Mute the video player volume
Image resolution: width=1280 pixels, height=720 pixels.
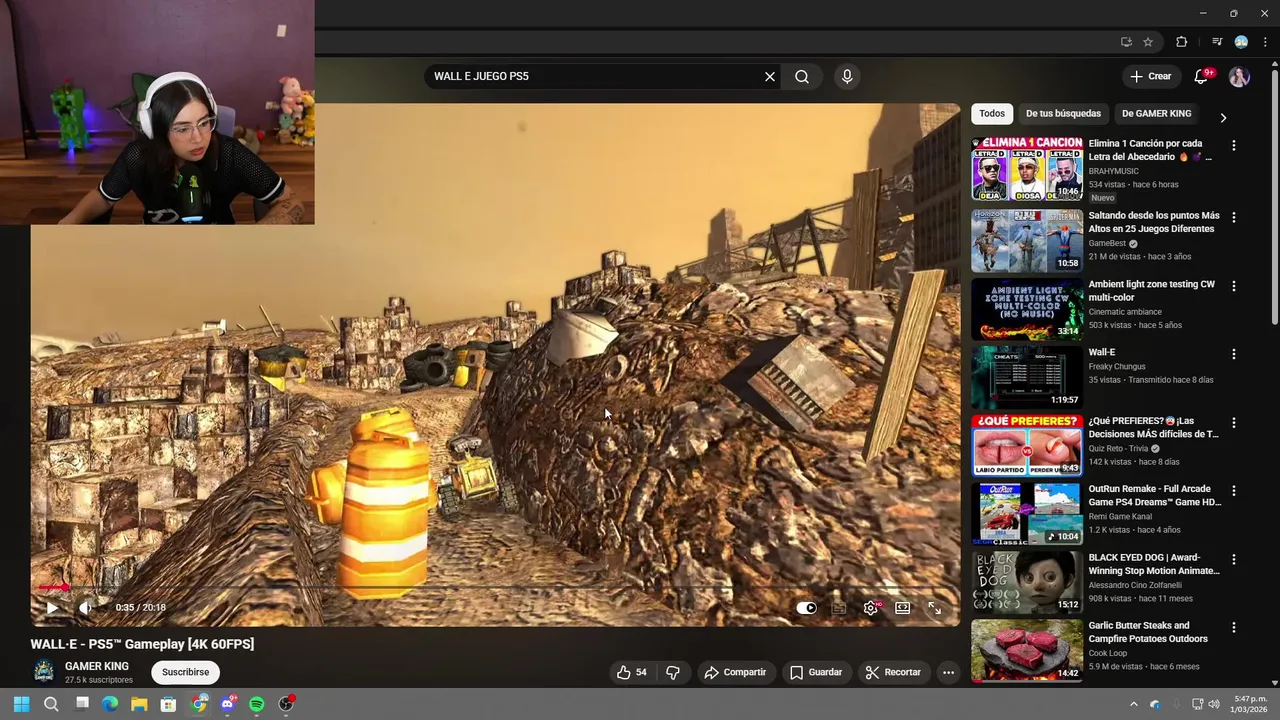[x=86, y=607]
